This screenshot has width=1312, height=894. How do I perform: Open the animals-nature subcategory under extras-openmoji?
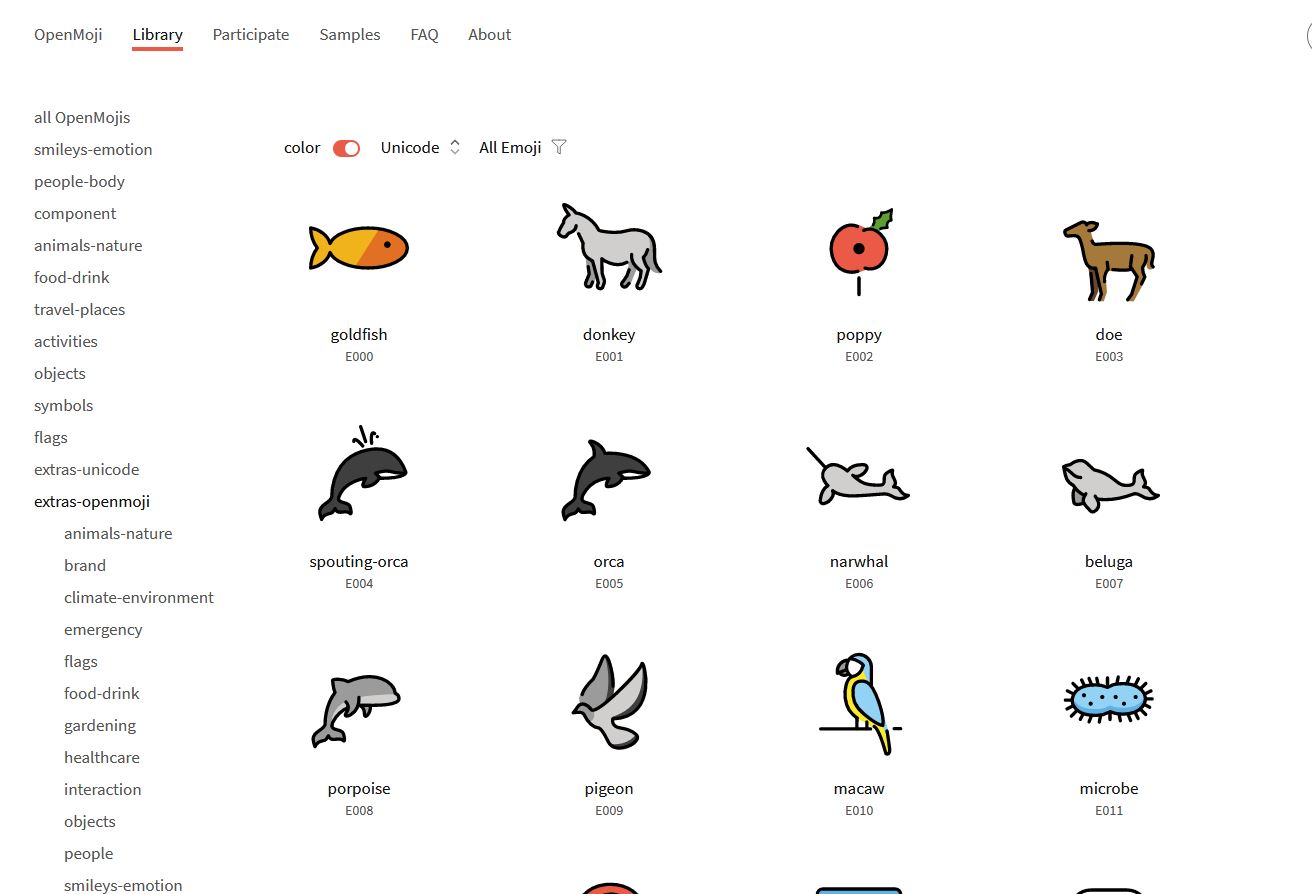[118, 533]
